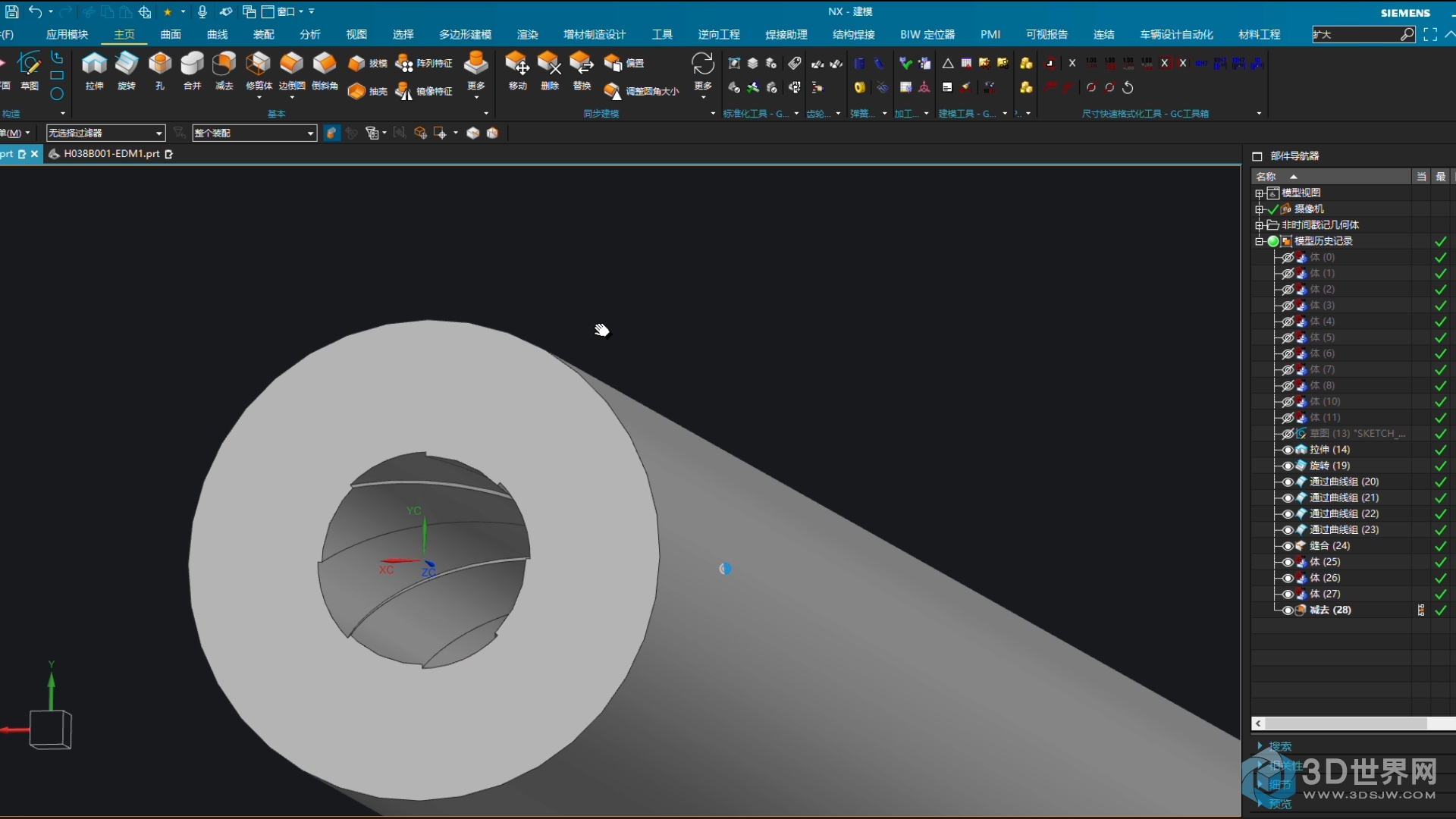Open the 整个装配 scope dropdown

click(x=254, y=133)
